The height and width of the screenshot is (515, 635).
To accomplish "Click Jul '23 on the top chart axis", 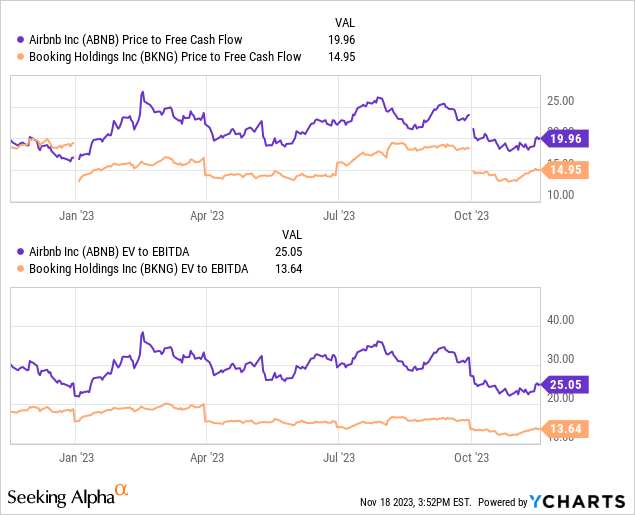I will [x=340, y=214].
